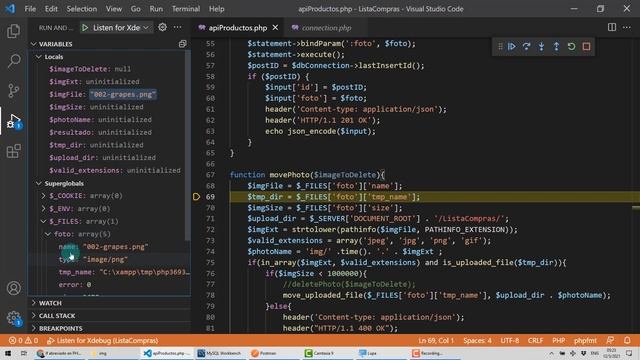Image resolution: width=640 pixels, height=360 pixels.
Task: Open the Manage gear in activity bar
Action: [13, 318]
